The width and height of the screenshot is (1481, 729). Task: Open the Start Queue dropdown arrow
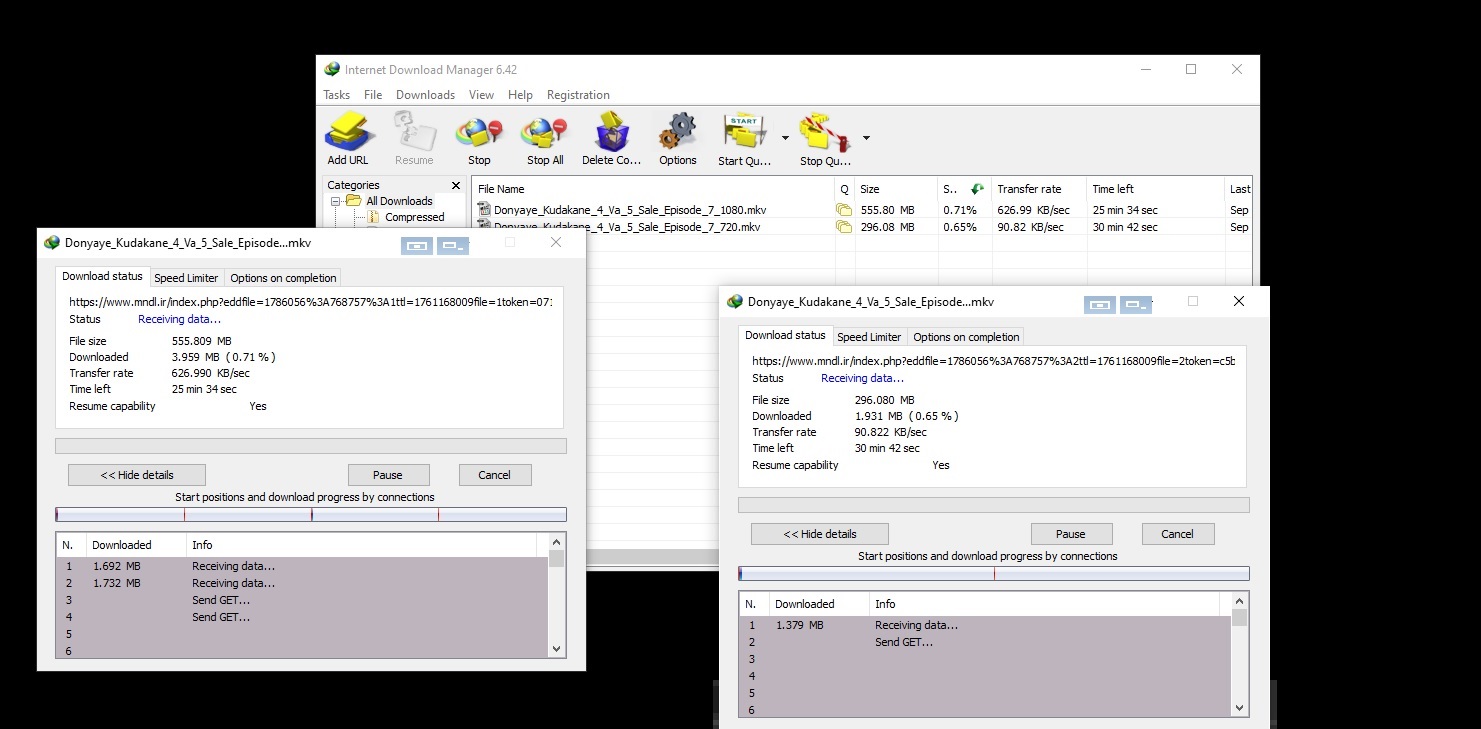[x=785, y=138]
